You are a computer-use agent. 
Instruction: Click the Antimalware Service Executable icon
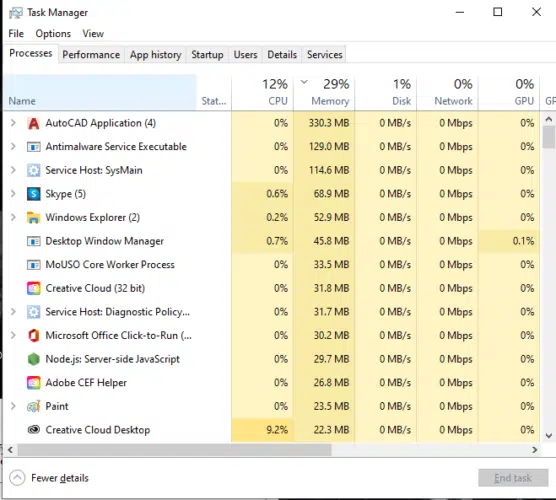(x=34, y=147)
